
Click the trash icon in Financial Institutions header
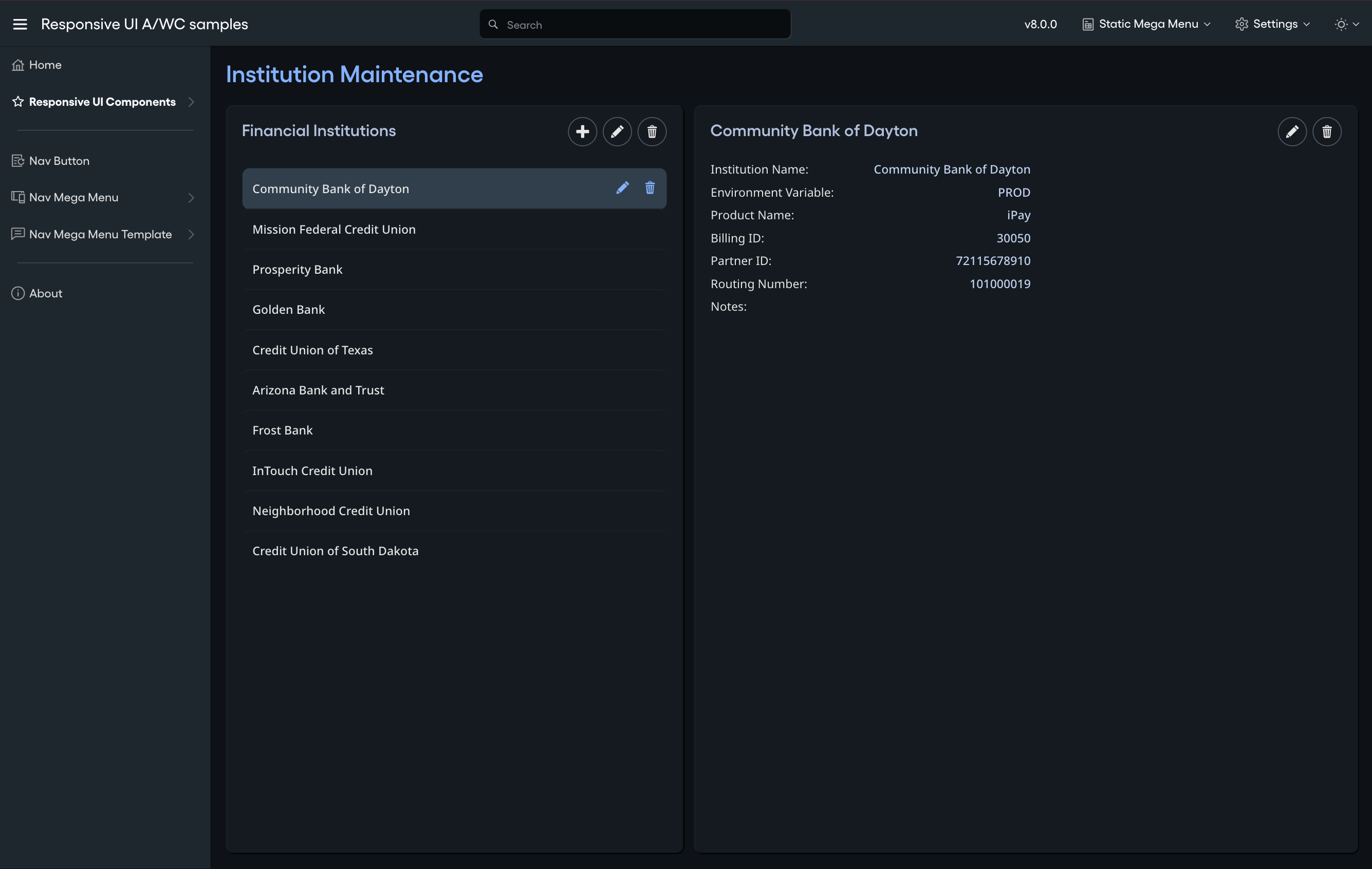coord(652,131)
